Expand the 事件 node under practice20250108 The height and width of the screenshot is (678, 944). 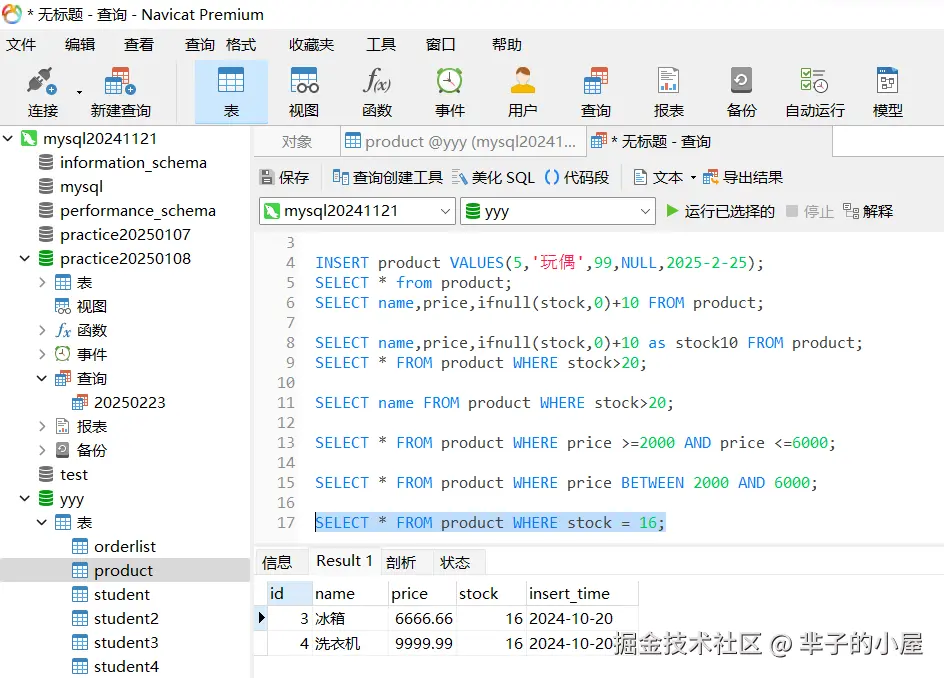click(42, 355)
